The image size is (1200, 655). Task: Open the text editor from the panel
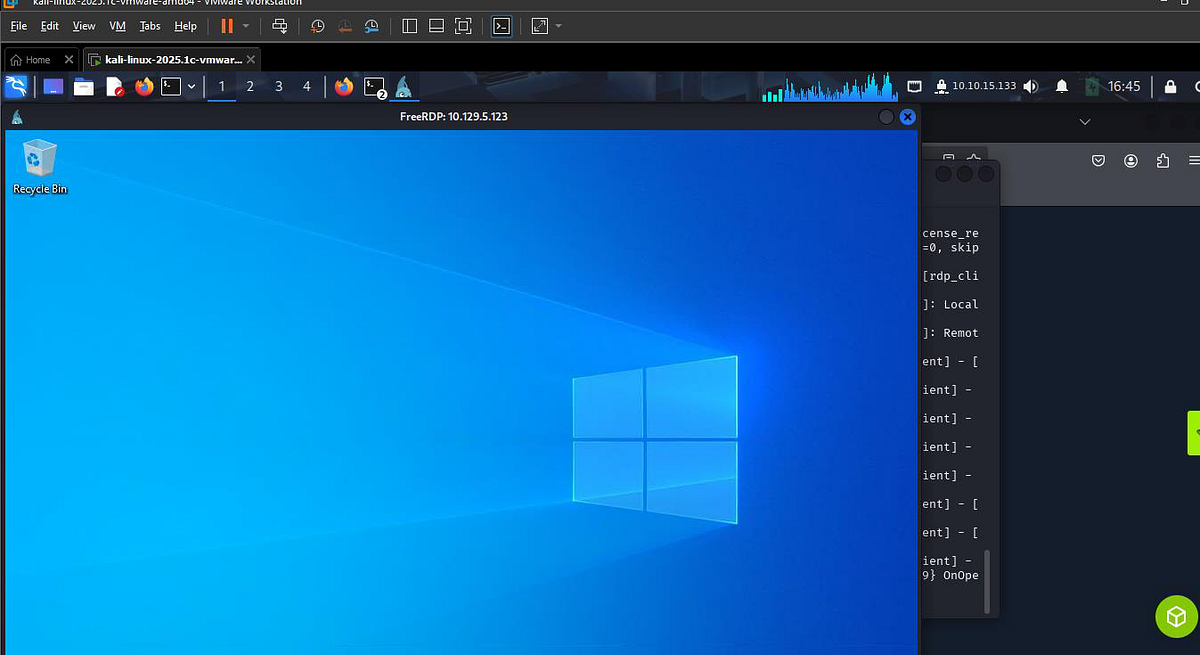tap(112, 87)
